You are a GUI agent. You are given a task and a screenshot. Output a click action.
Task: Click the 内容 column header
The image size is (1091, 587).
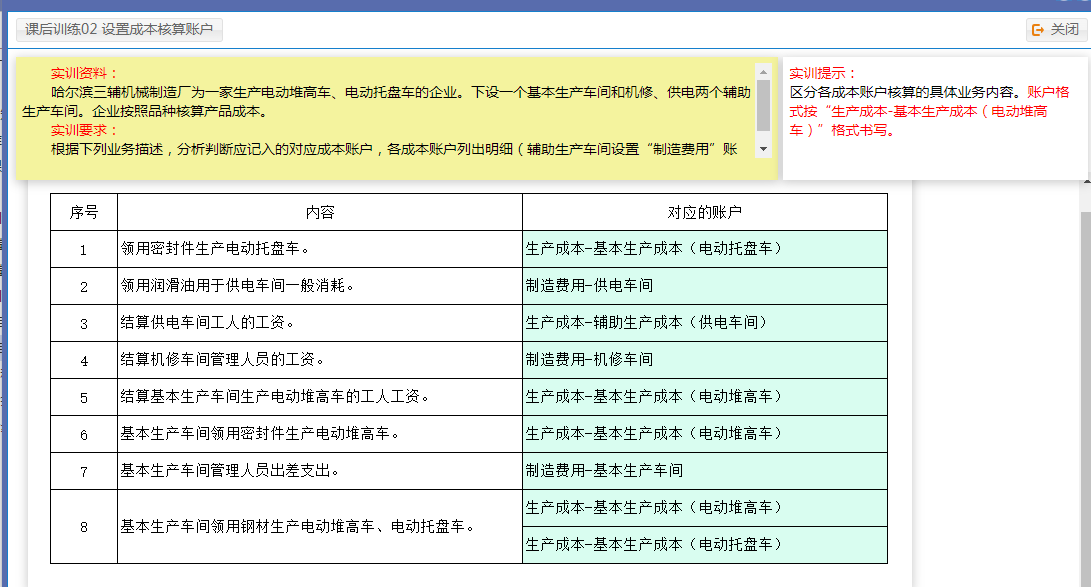[x=320, y=212]
